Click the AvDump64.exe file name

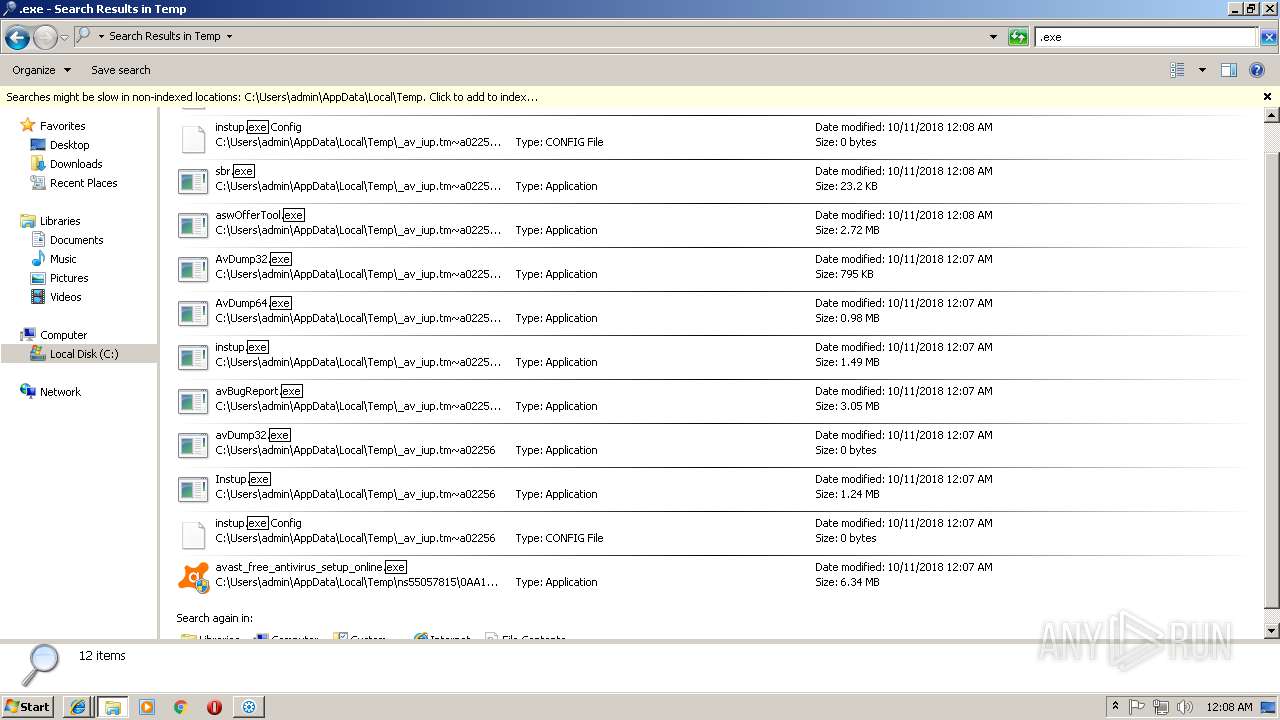tap(253, 303)
